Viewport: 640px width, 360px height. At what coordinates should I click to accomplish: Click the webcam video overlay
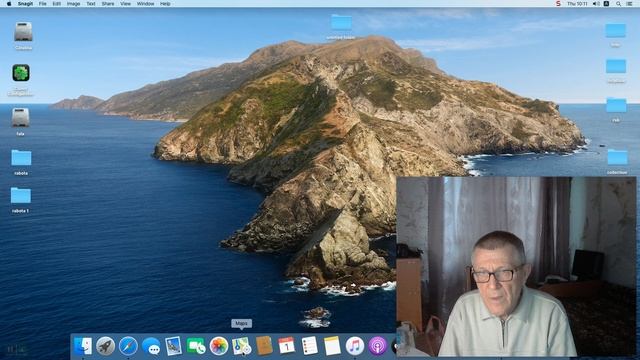(516, 267)
